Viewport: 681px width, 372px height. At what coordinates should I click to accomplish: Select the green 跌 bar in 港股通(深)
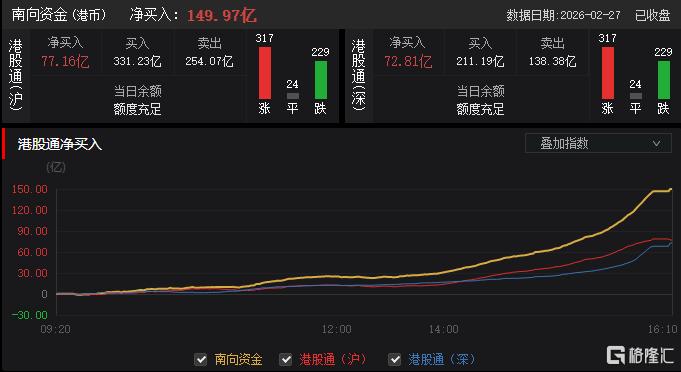tap(664, 80)
